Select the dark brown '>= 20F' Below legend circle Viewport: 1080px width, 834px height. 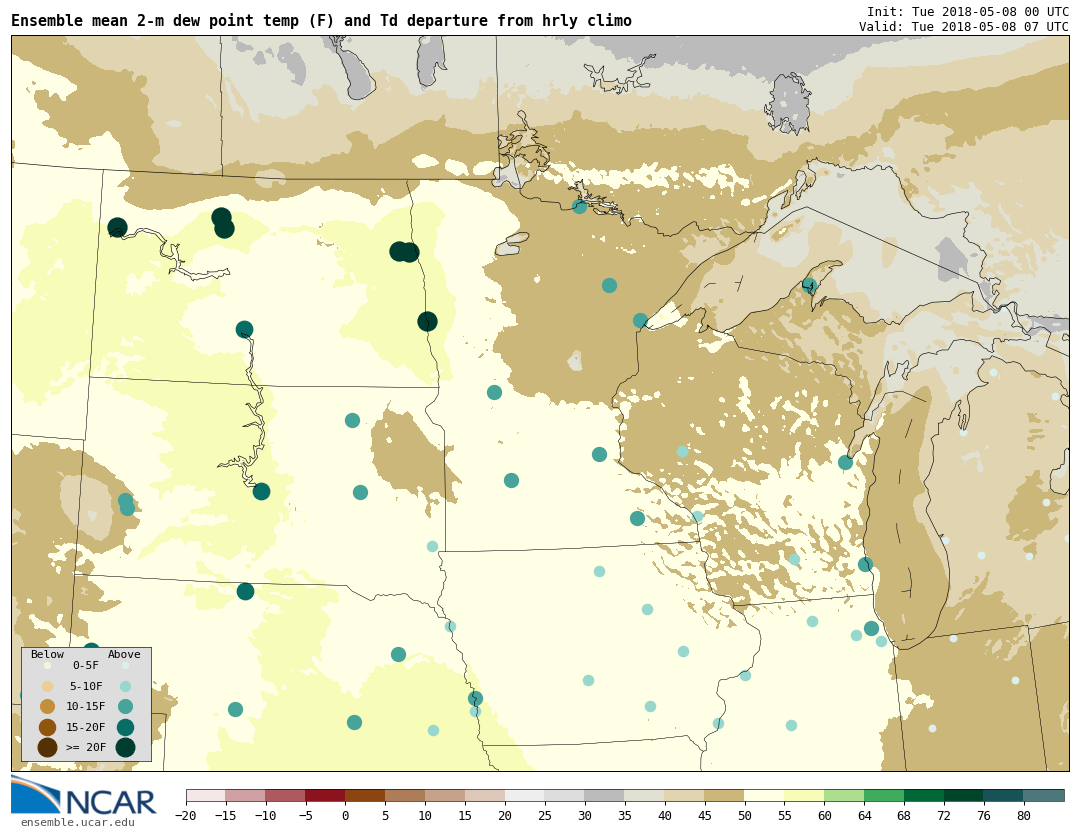click(48, 747)
